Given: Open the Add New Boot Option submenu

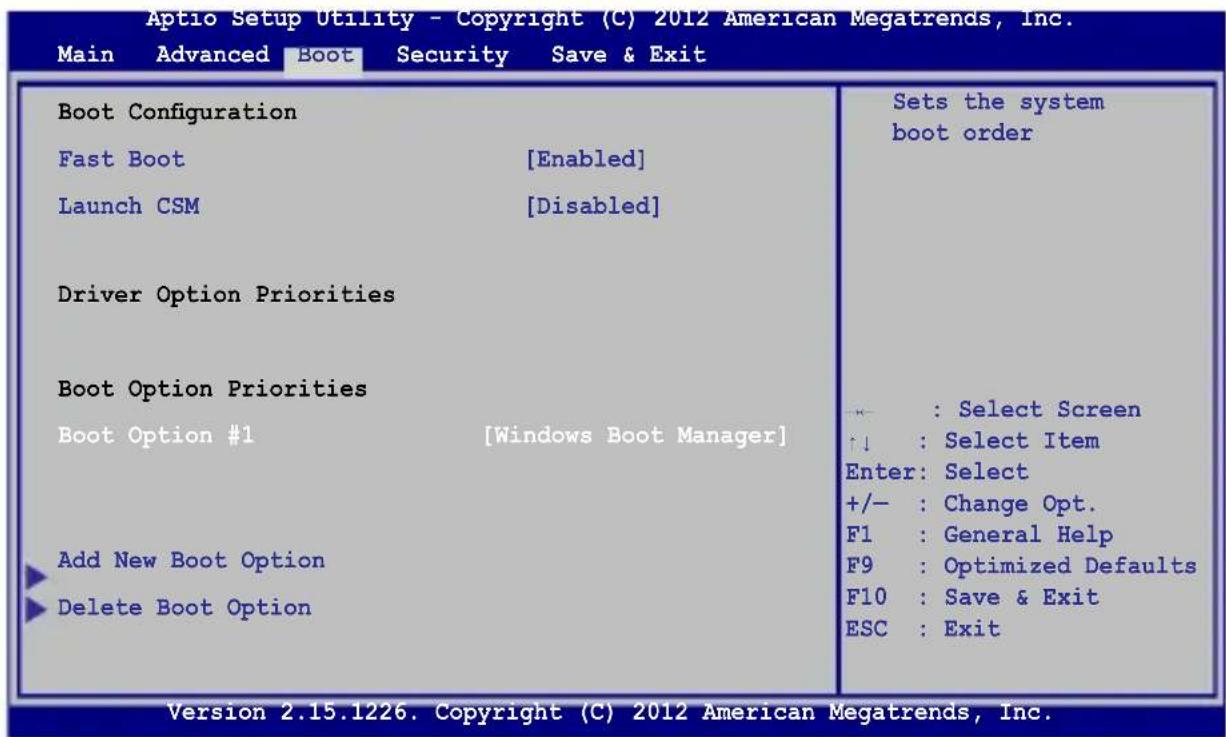Looking at the screenshot, I should point(190,560).
